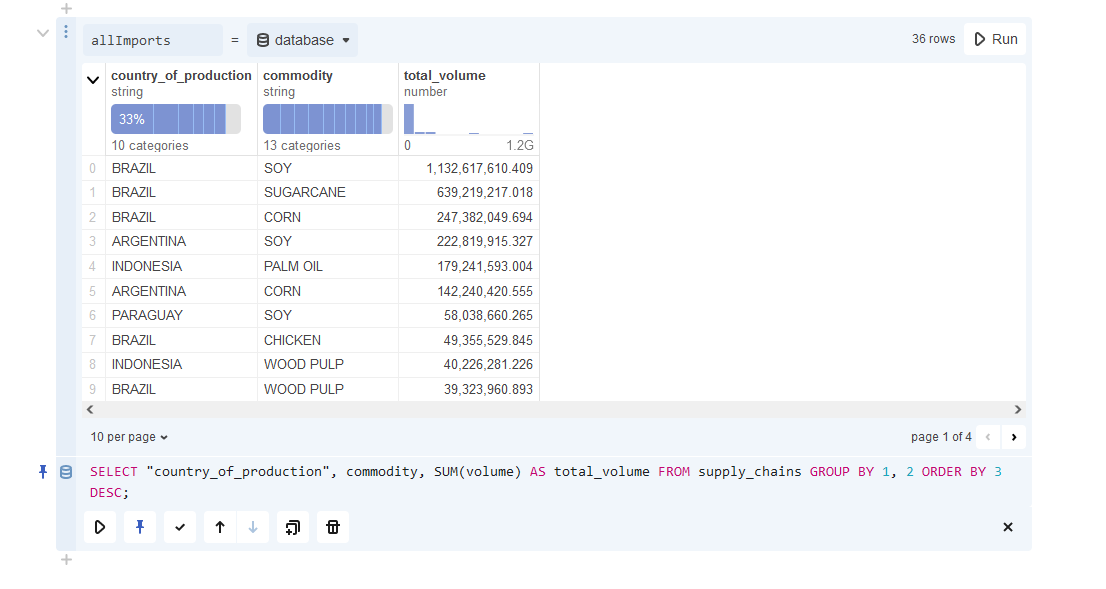Expand the table column options chevron
Screen dimensions: 1106x589
pyautogui.click(x=93, y=80)
